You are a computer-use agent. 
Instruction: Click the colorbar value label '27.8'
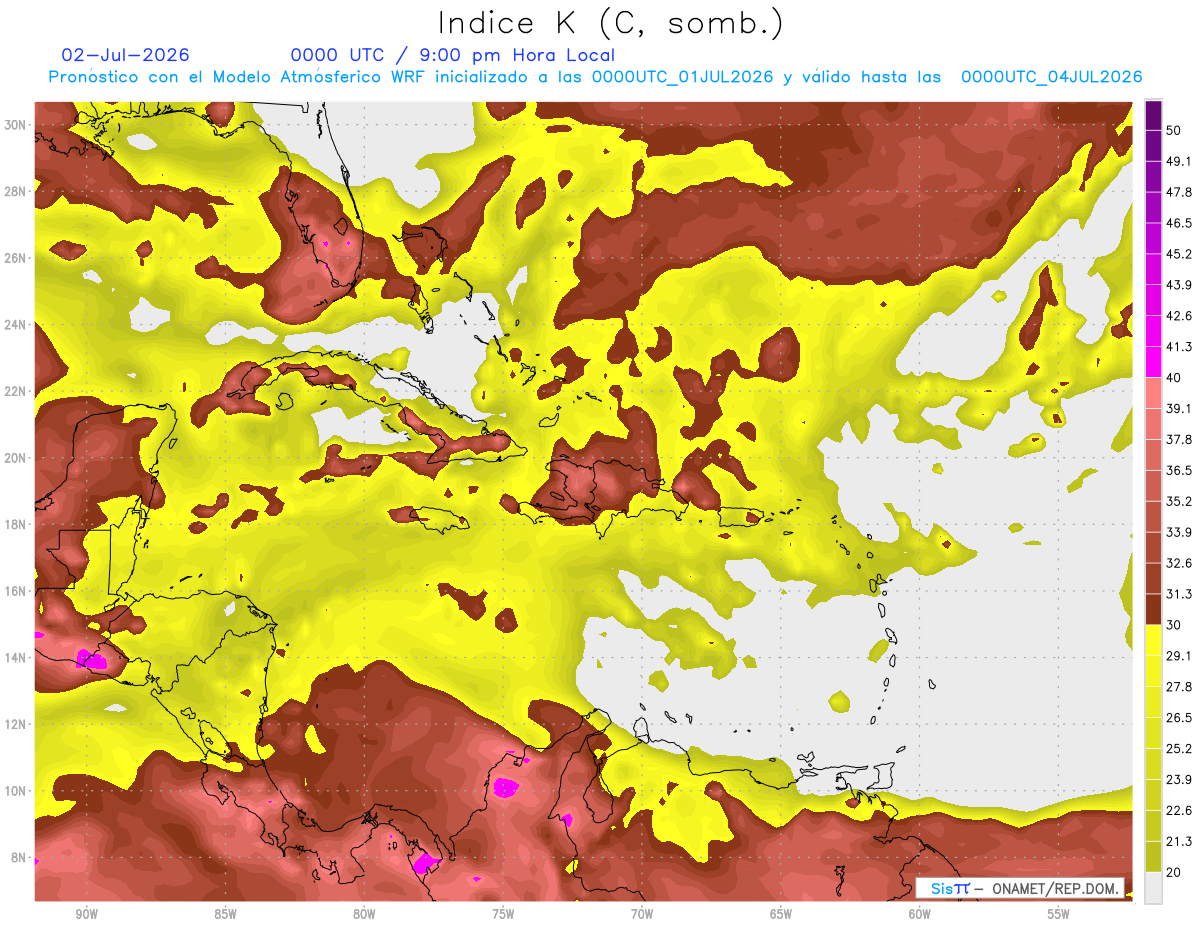click(1179, 686)
